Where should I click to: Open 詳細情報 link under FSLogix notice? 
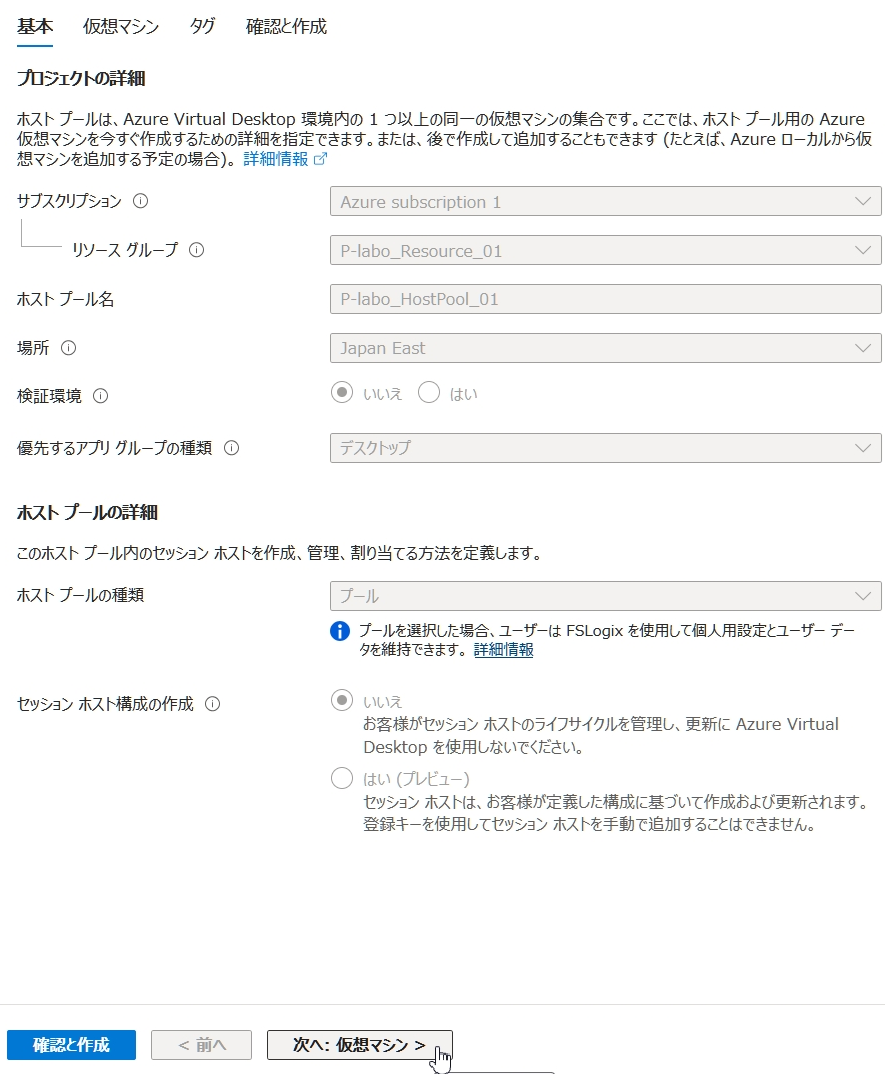click(503, 649)
